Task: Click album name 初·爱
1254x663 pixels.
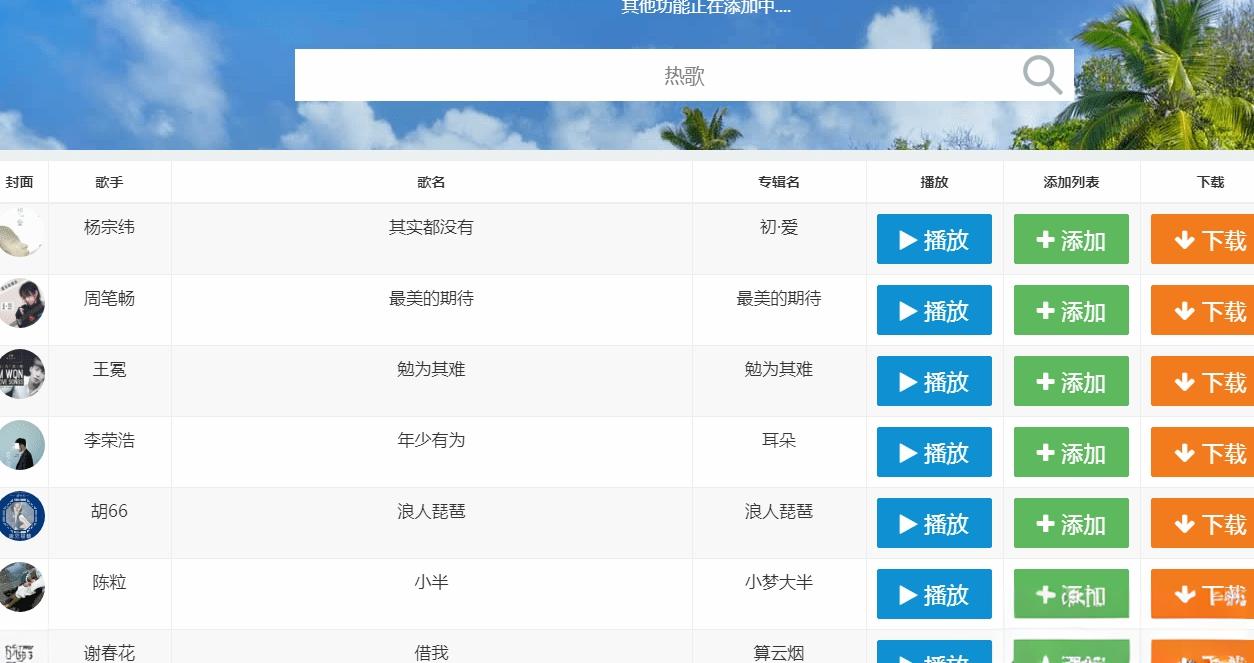Action: click(x=779, y=227)
